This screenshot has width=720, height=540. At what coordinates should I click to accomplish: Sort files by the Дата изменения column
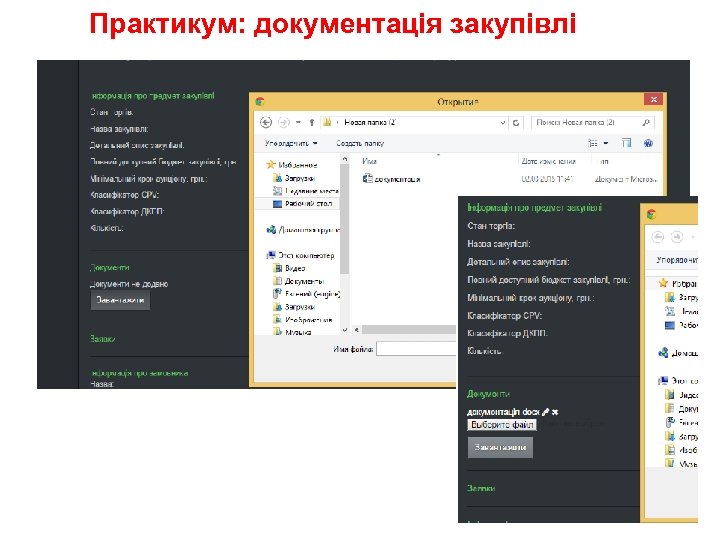point(549,161)
